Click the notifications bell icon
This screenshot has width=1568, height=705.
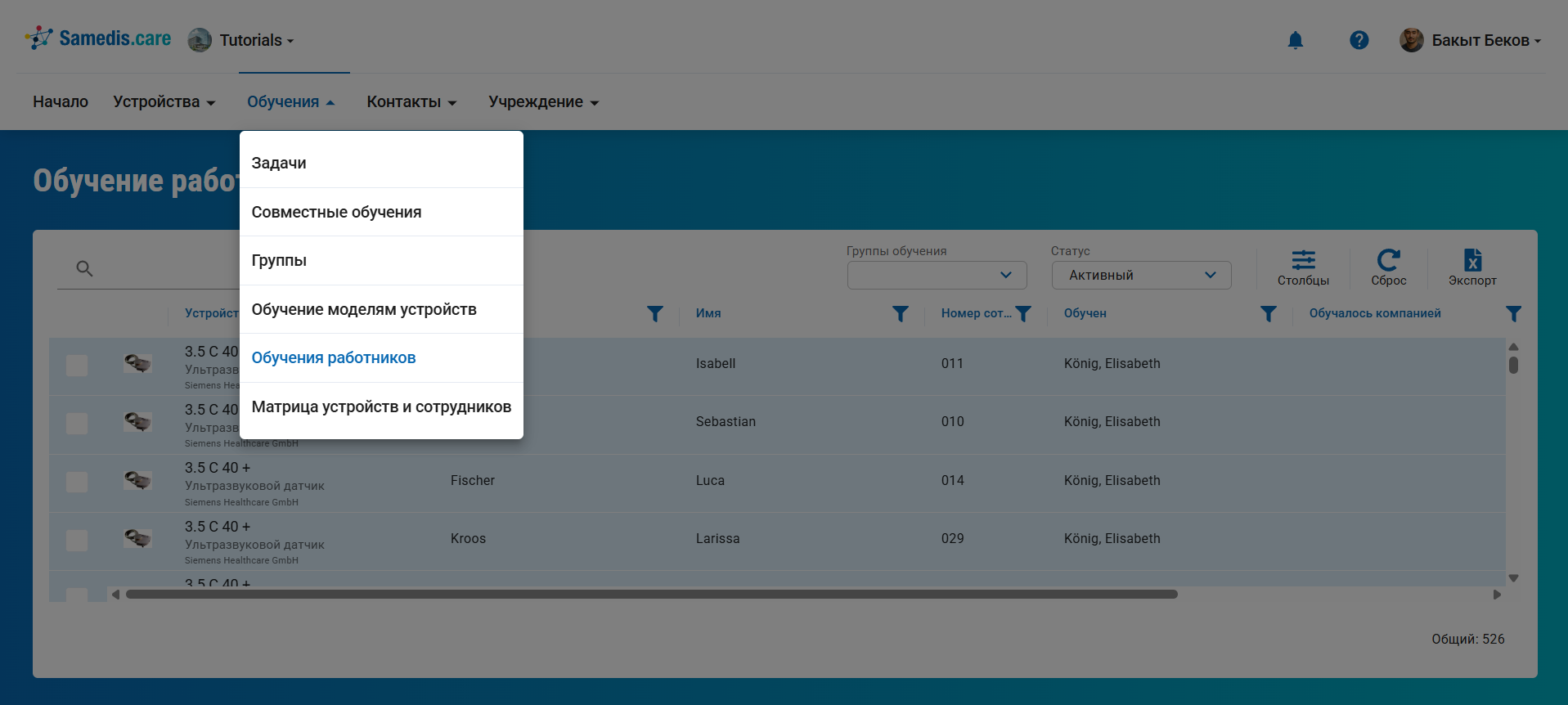tap(1295, 40)
